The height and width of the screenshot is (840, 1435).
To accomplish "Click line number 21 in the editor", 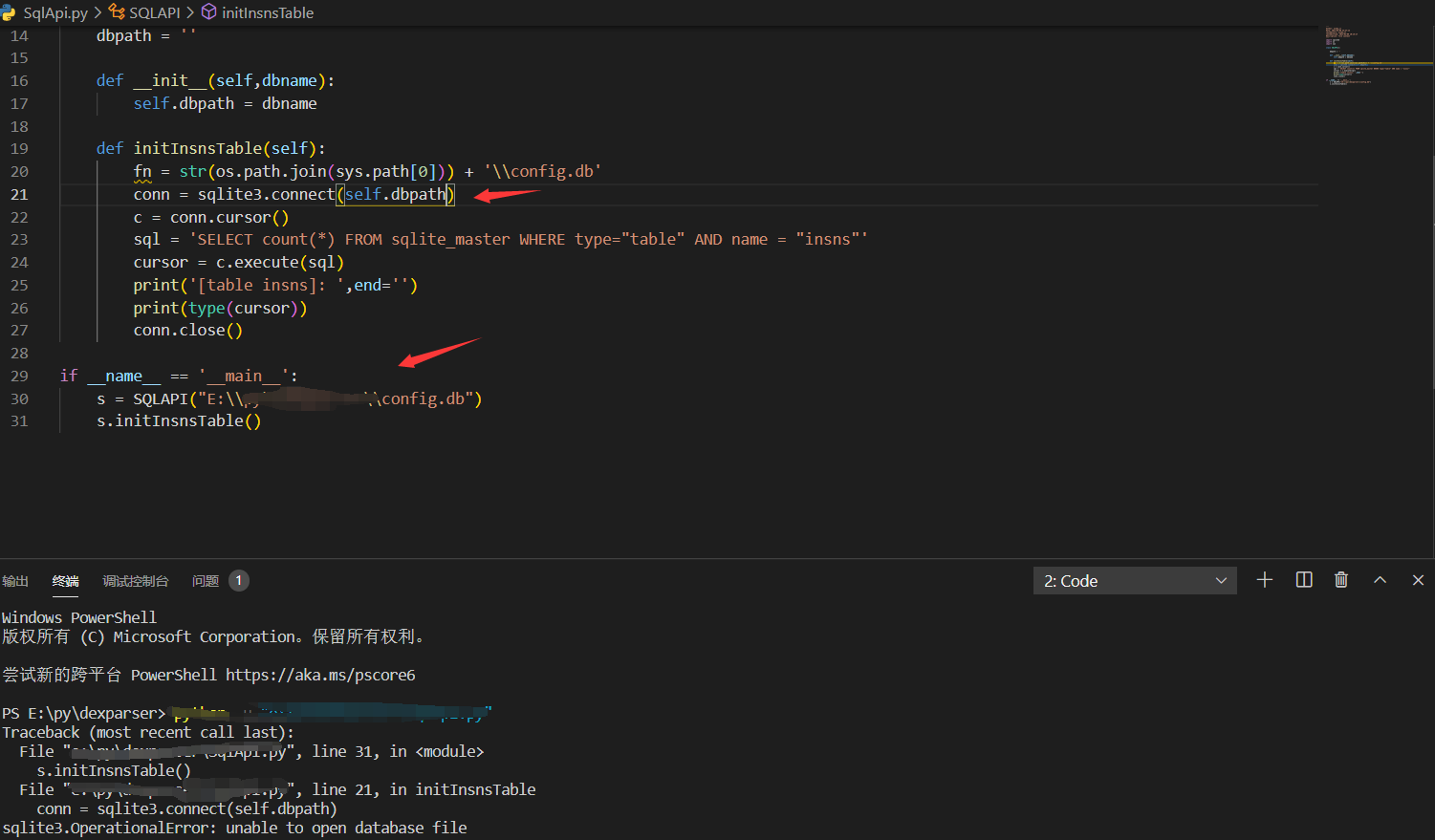I will coord(19,194).
